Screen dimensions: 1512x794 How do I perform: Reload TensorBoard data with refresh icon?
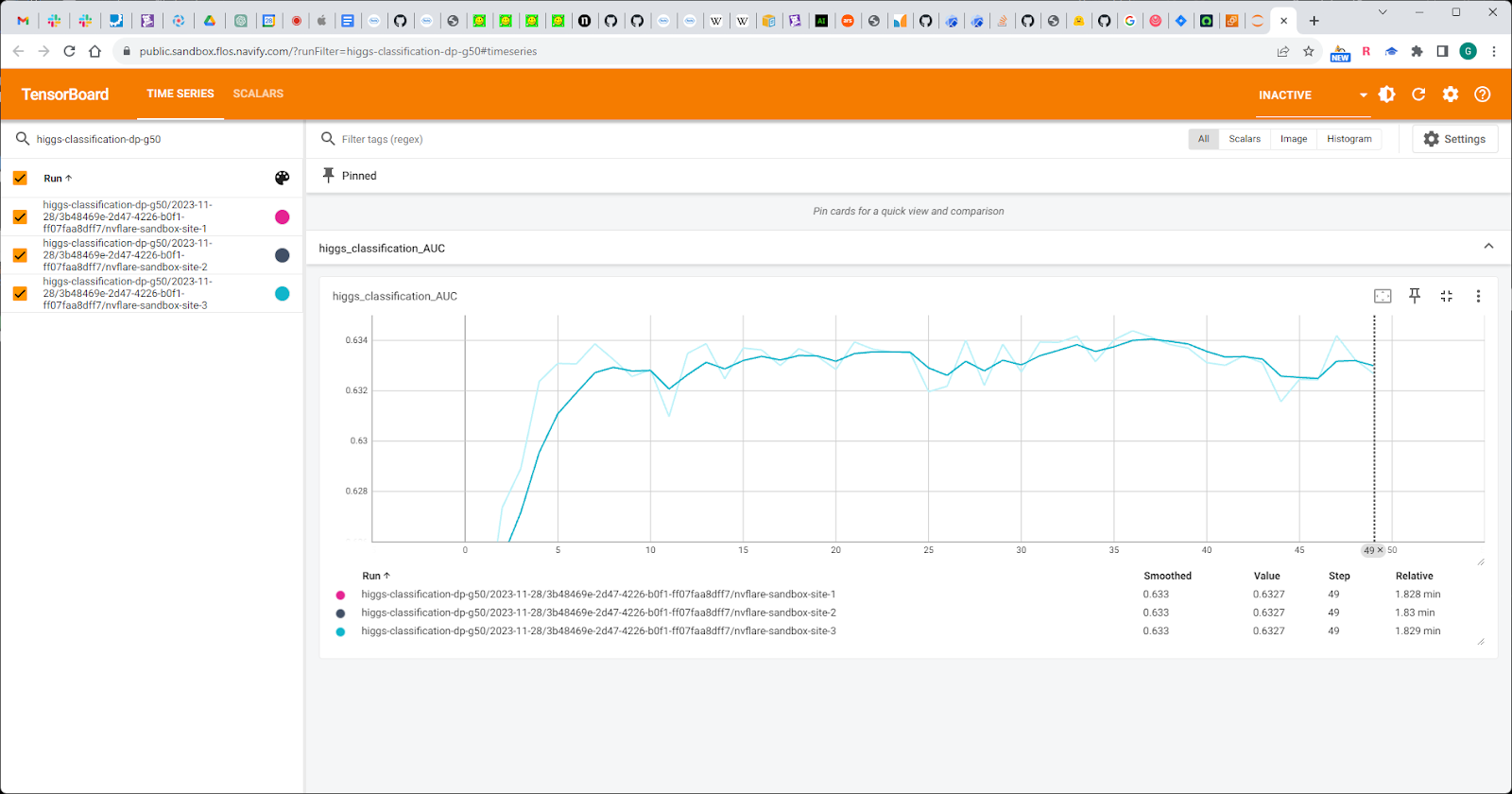click(x=1418, y=95)
